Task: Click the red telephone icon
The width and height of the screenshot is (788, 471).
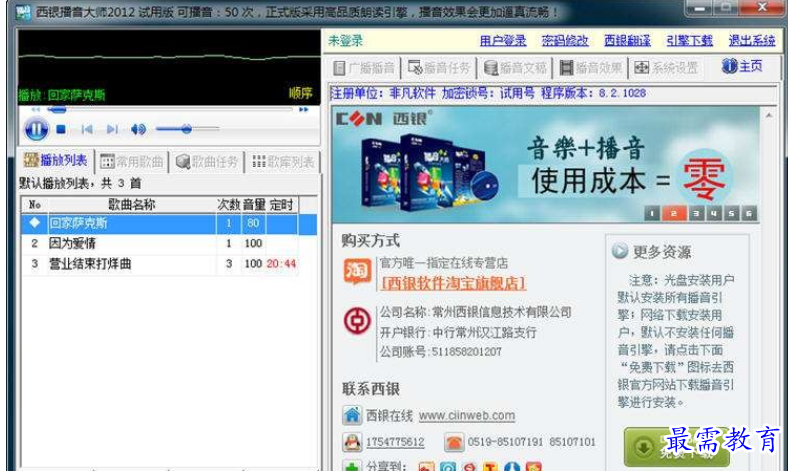Action: [454, 442]
